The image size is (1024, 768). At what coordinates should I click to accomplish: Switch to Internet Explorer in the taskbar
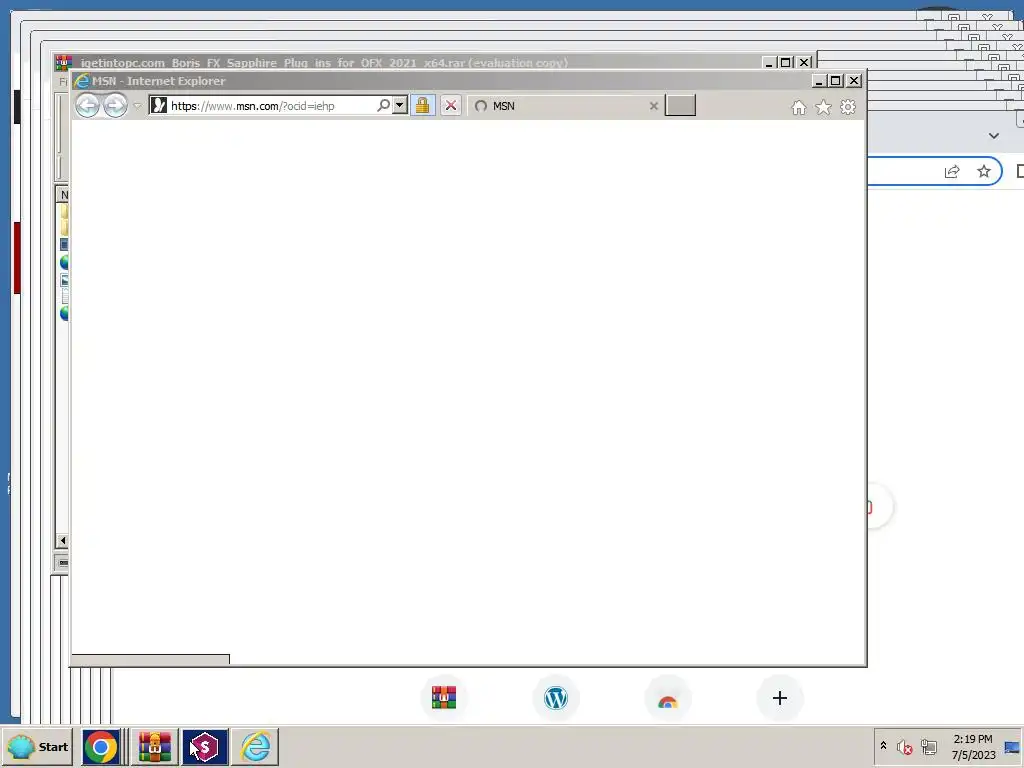pos(255,746)
